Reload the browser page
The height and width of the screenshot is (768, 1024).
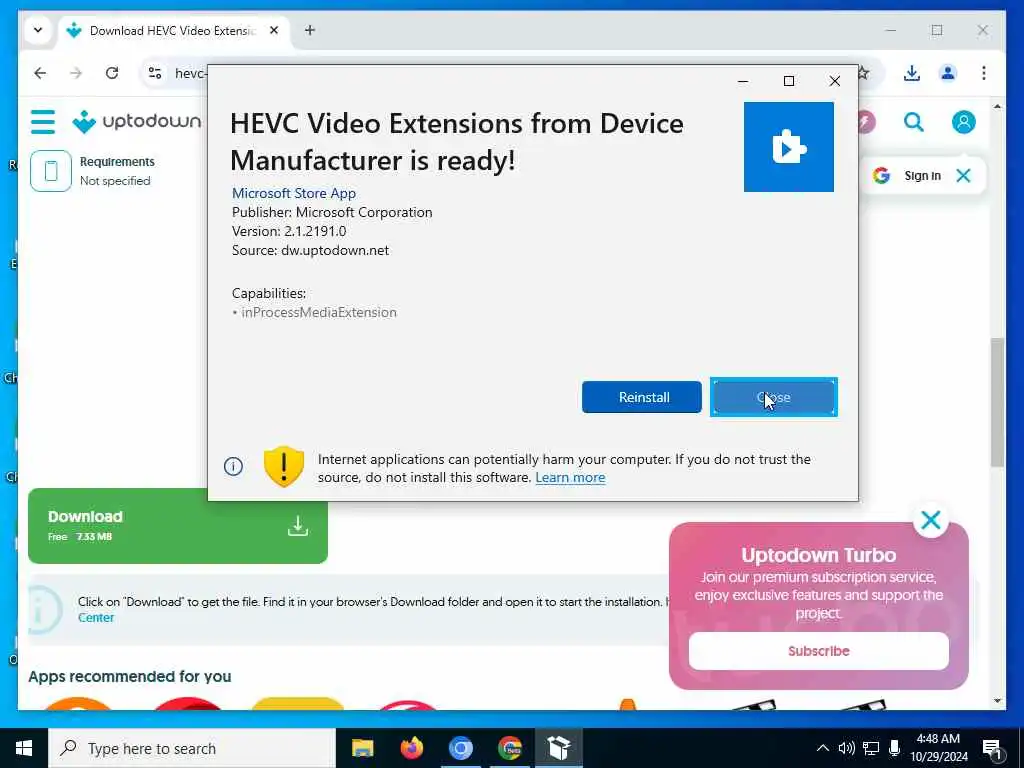[112, 73]
